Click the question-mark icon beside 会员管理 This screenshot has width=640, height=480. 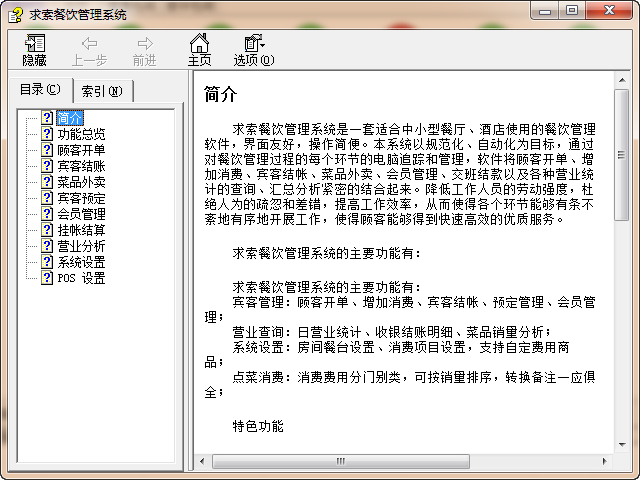pyautogui.click(x=47, y=214)
